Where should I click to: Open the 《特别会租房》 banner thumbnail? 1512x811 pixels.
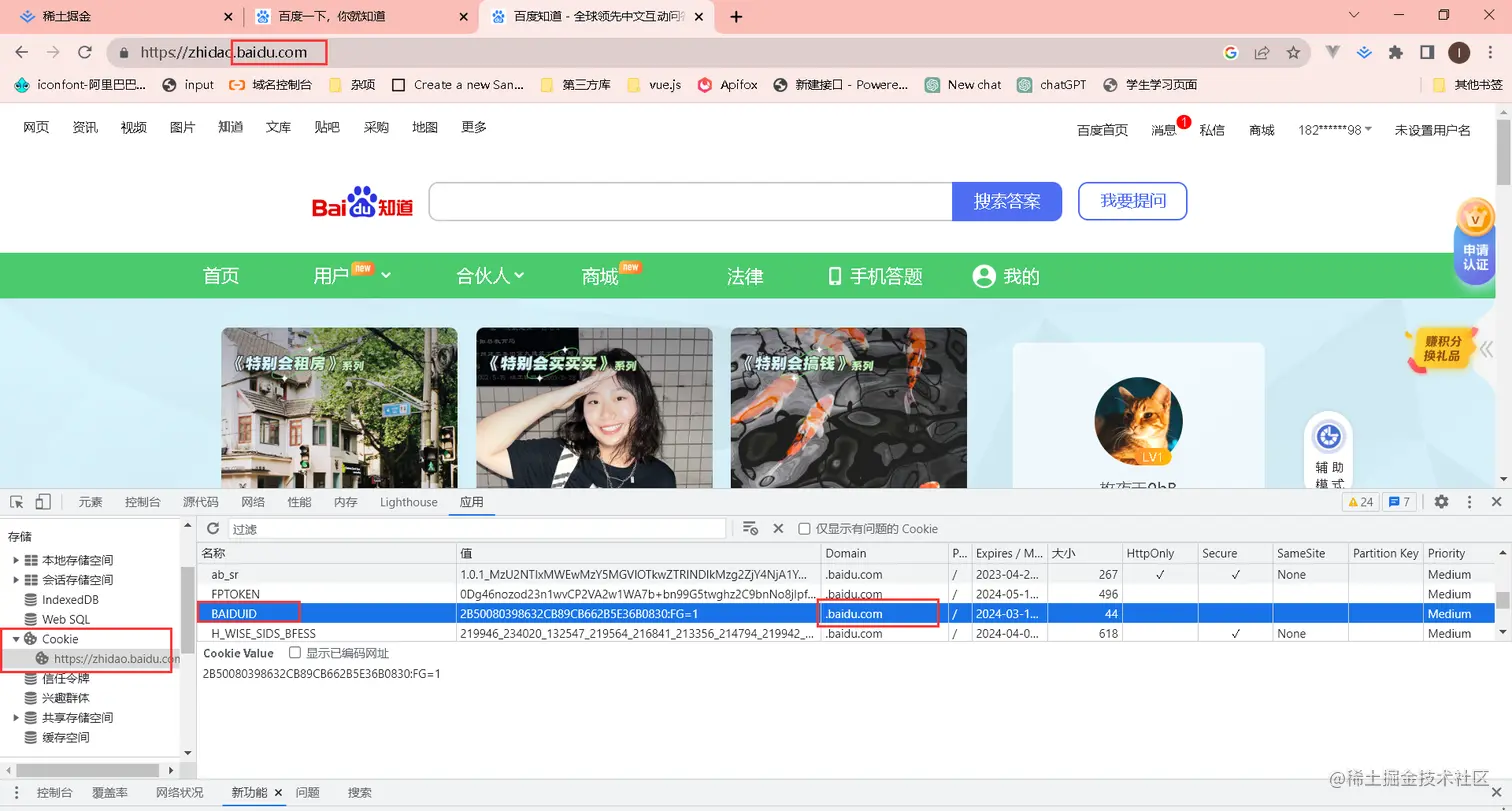339,408
